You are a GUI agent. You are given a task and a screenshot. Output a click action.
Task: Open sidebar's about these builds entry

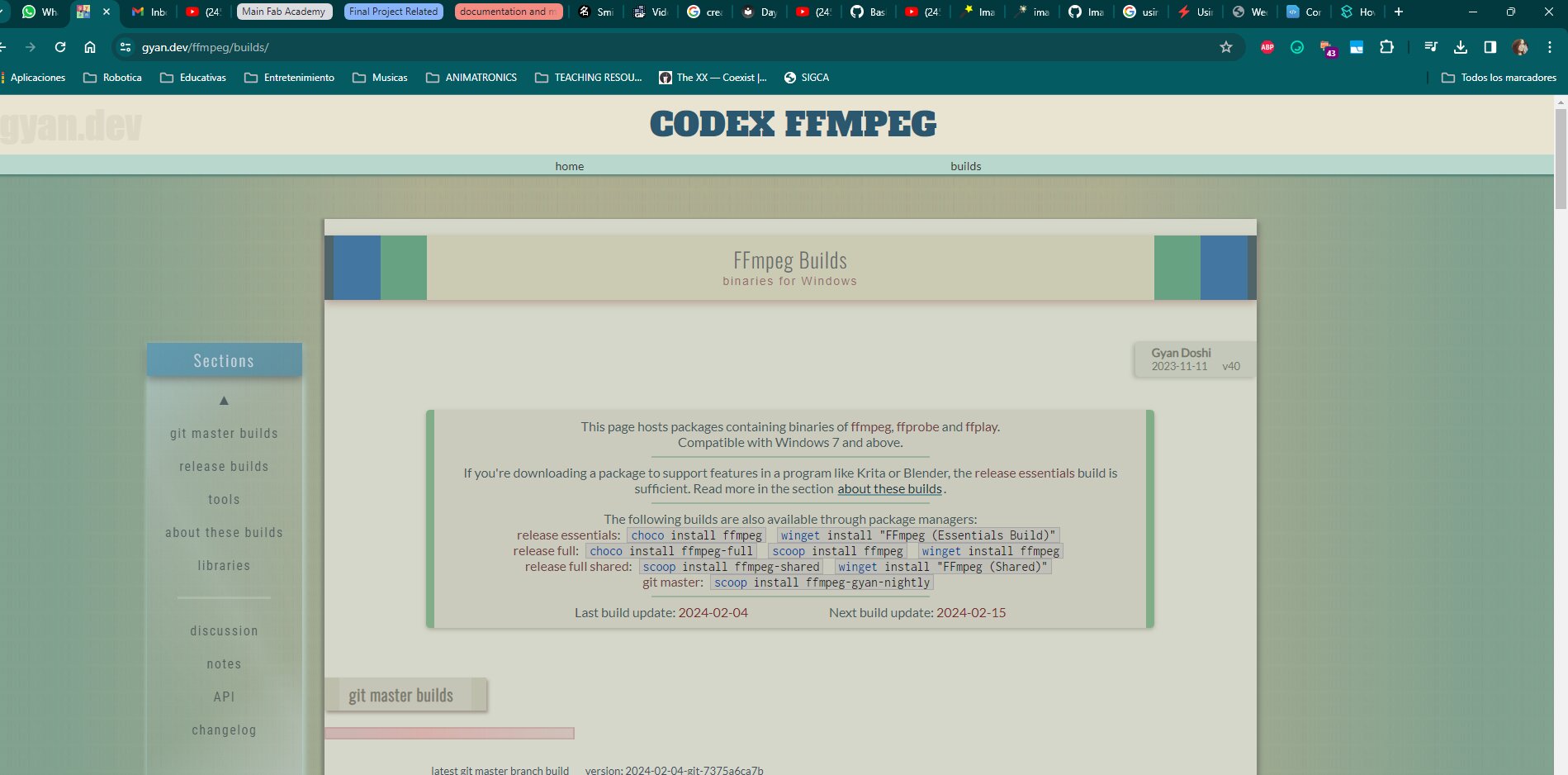pyautogui.click(x=224, y=533)
